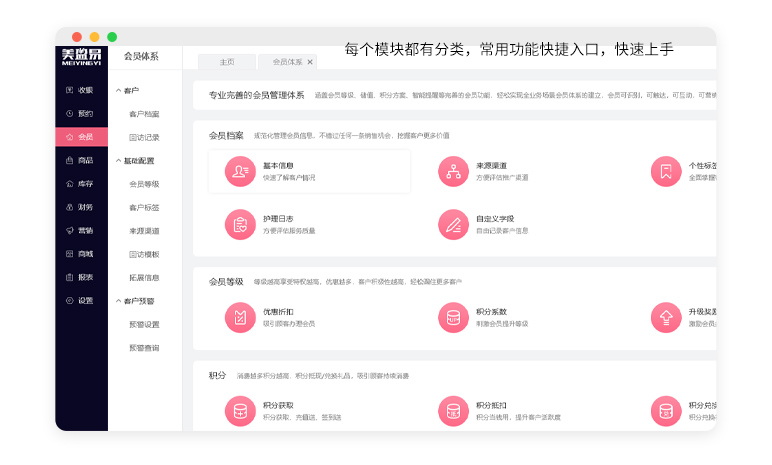This screenshot has width=772, height=465.
Task: Click the 积分抵扣 database icon
Action: pyautogui.click(x=453, y=411)
